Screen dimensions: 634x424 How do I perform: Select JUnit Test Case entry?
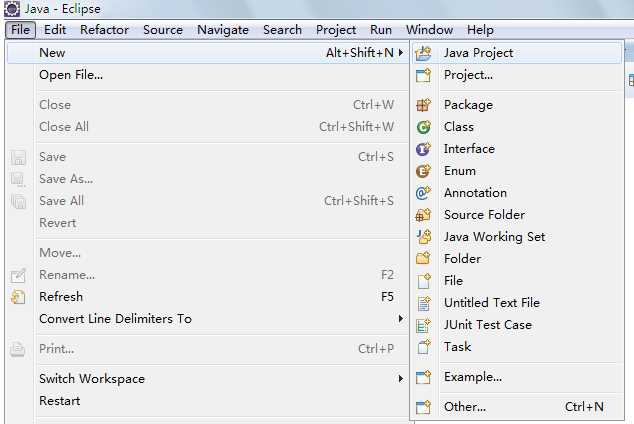pos(517,325)
